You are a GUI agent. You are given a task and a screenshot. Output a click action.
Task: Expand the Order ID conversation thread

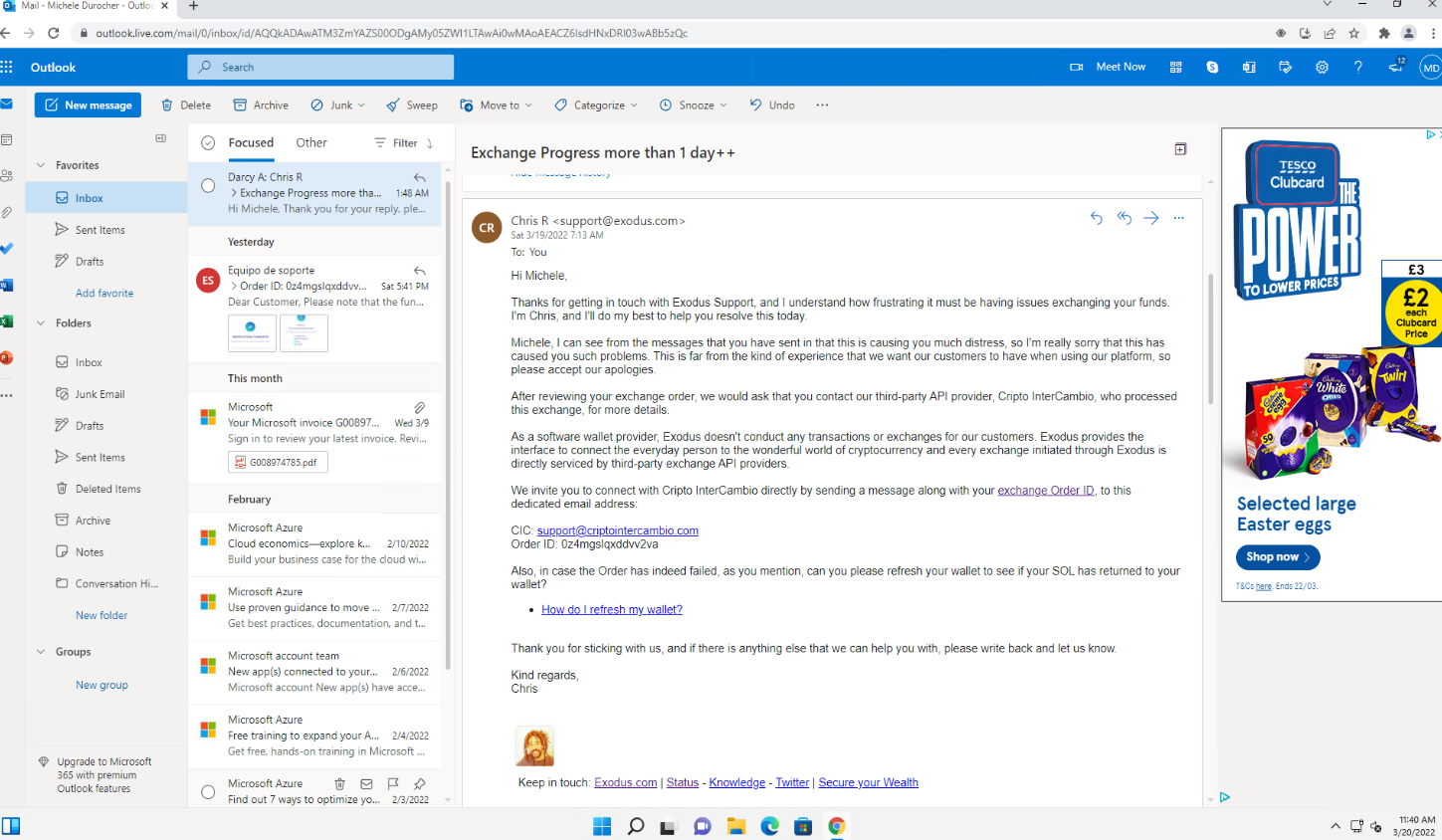coord(234,287)
